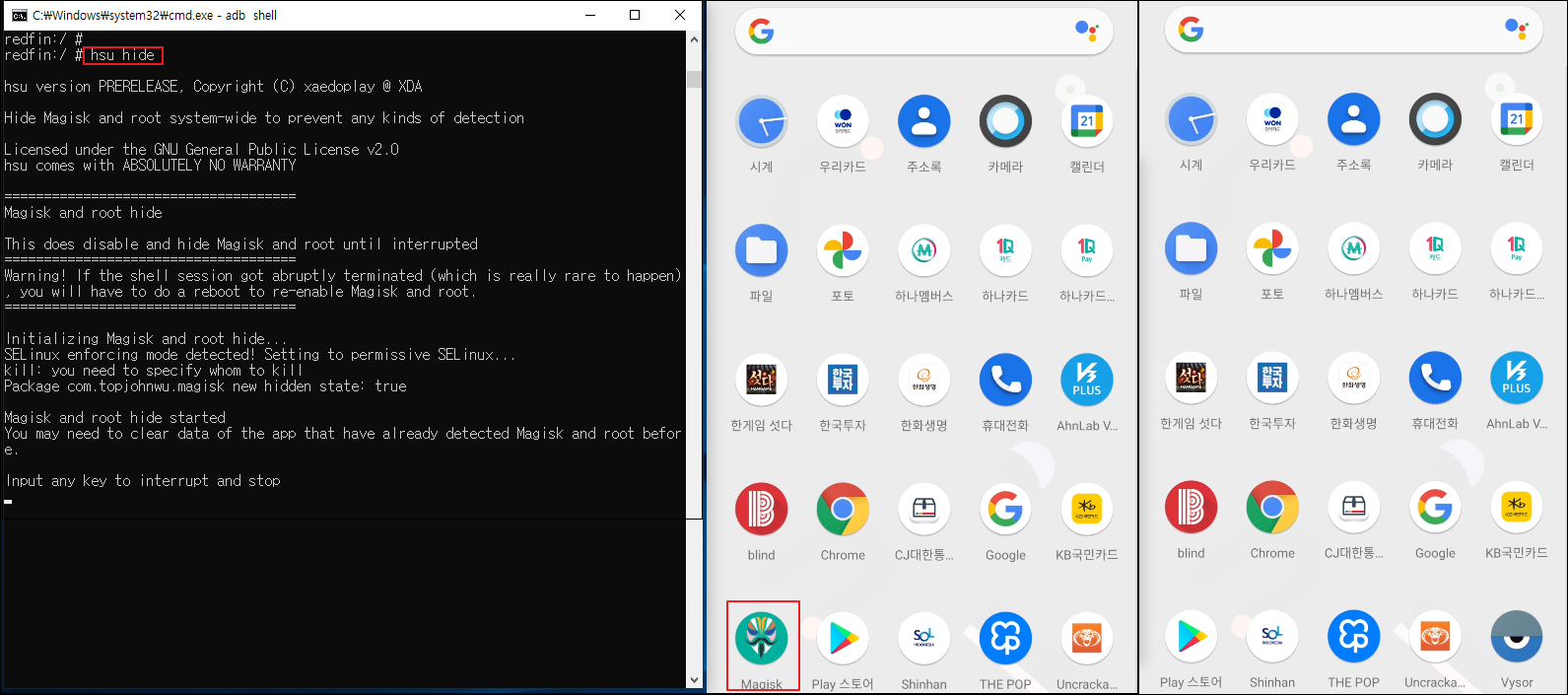Open Google app on the Magisk phone screen
The image size is (1568, 695).
click(x=1005, y=509)
